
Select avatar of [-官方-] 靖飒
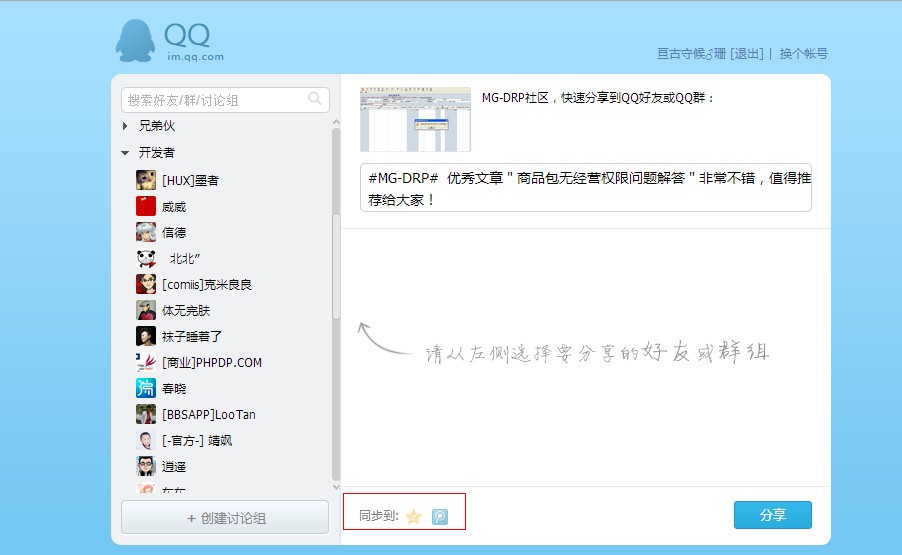(x=146, y=440)
